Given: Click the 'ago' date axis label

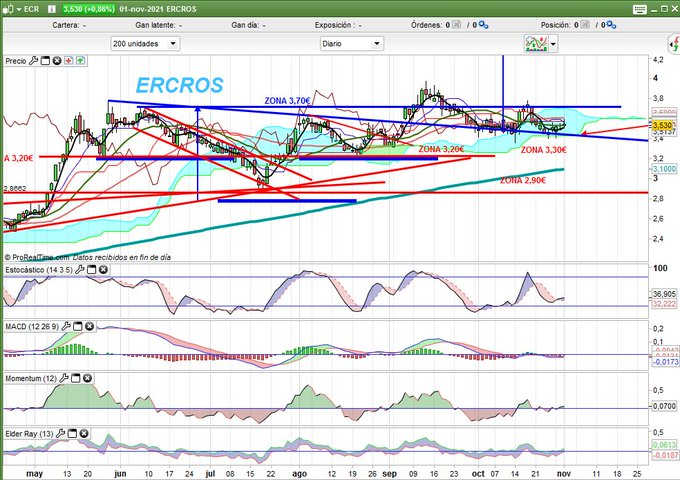Looking at the screenshot, I should point(299,473).
